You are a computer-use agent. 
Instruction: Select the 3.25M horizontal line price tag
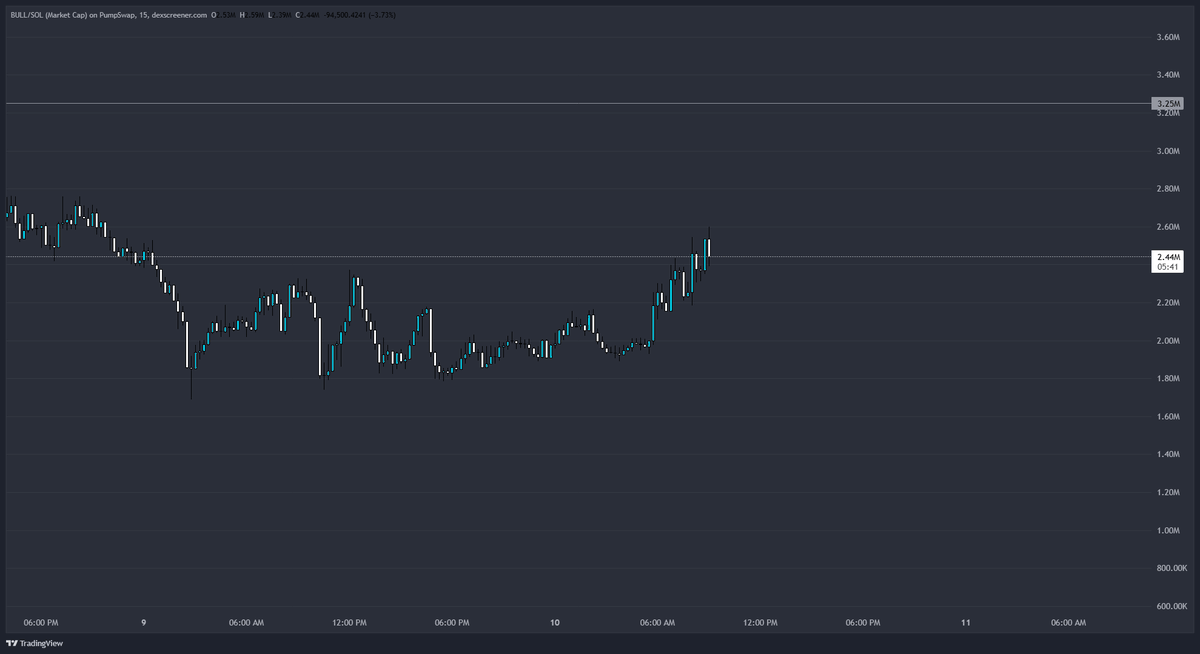point(1168,104)
